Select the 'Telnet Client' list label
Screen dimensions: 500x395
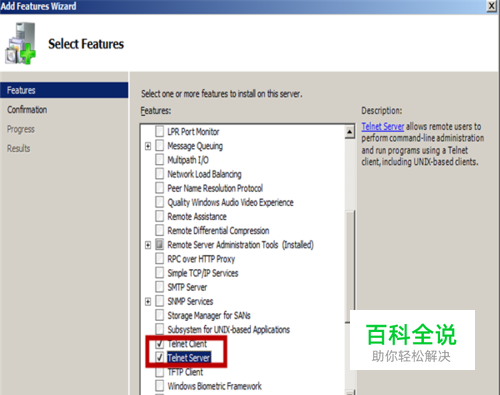click(x=187, y=344)
